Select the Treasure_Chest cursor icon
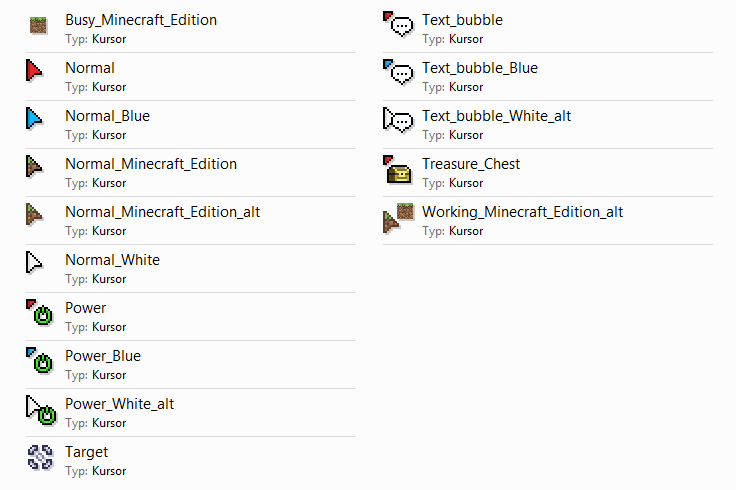 pos(398,169)
